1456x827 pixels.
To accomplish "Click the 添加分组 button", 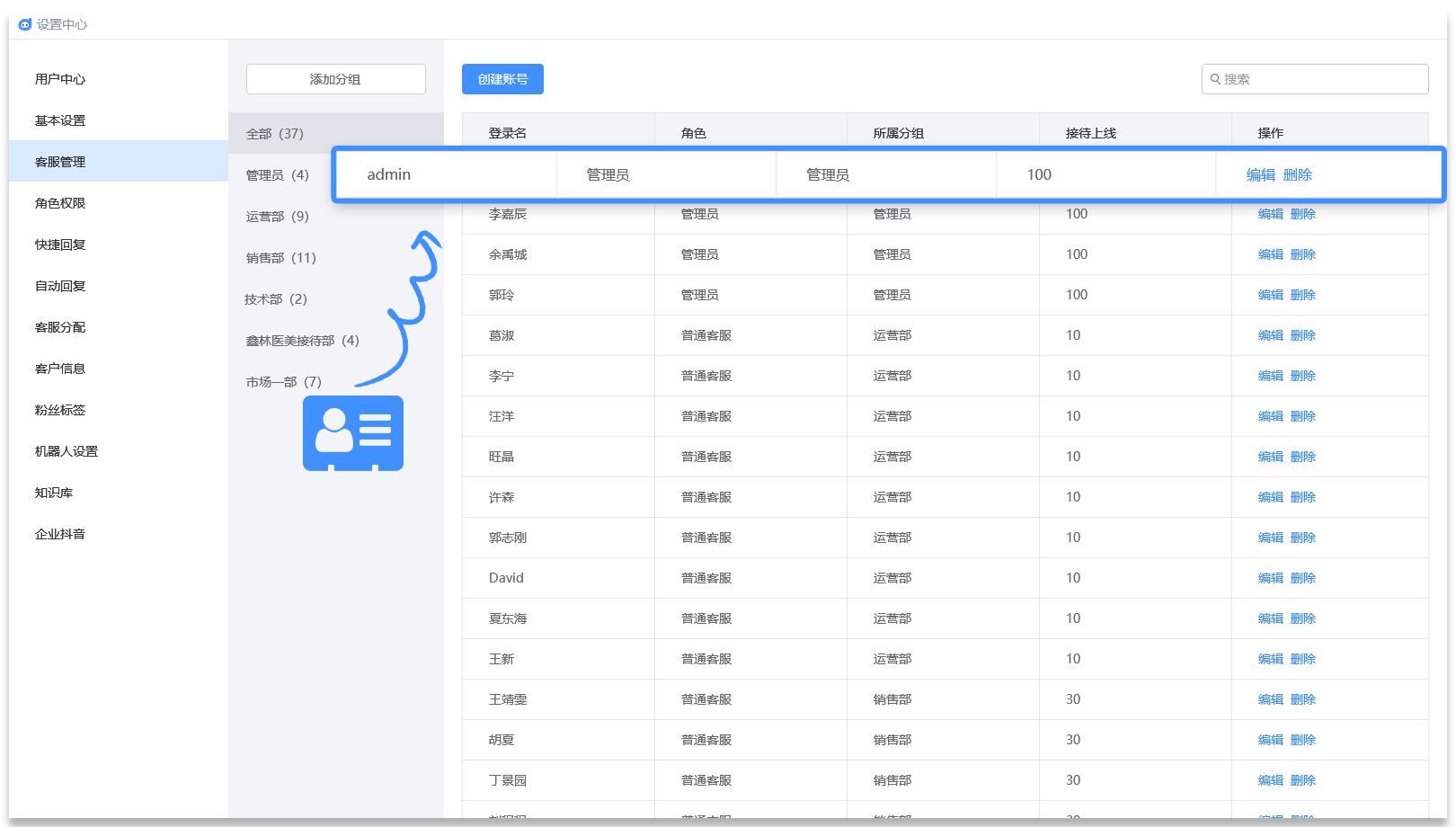I will (x=335, y=79).
